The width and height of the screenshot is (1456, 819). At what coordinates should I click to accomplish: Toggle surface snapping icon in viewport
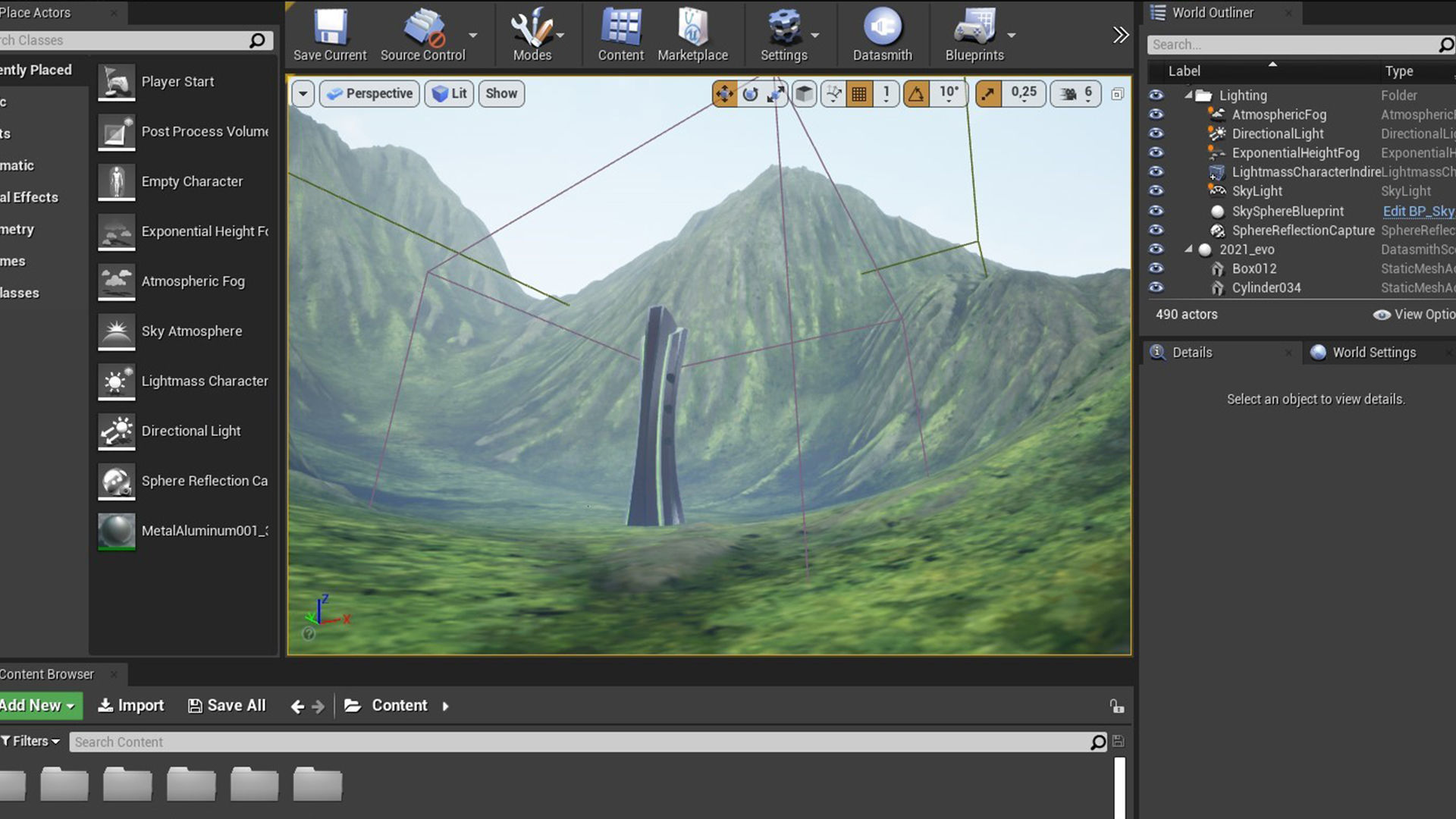(833, 94)
